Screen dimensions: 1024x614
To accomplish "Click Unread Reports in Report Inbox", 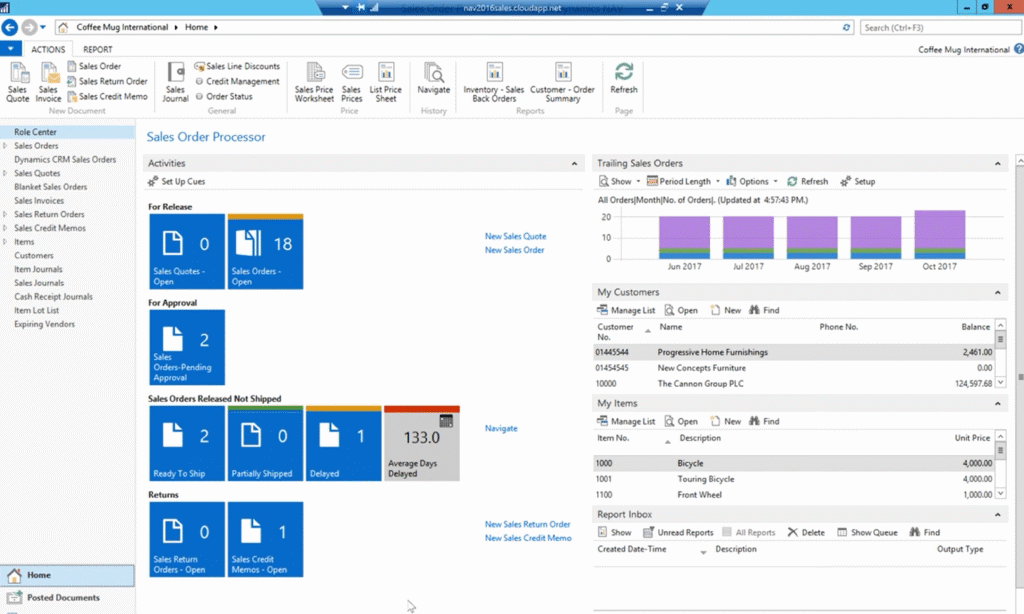I will click(679, 532).
